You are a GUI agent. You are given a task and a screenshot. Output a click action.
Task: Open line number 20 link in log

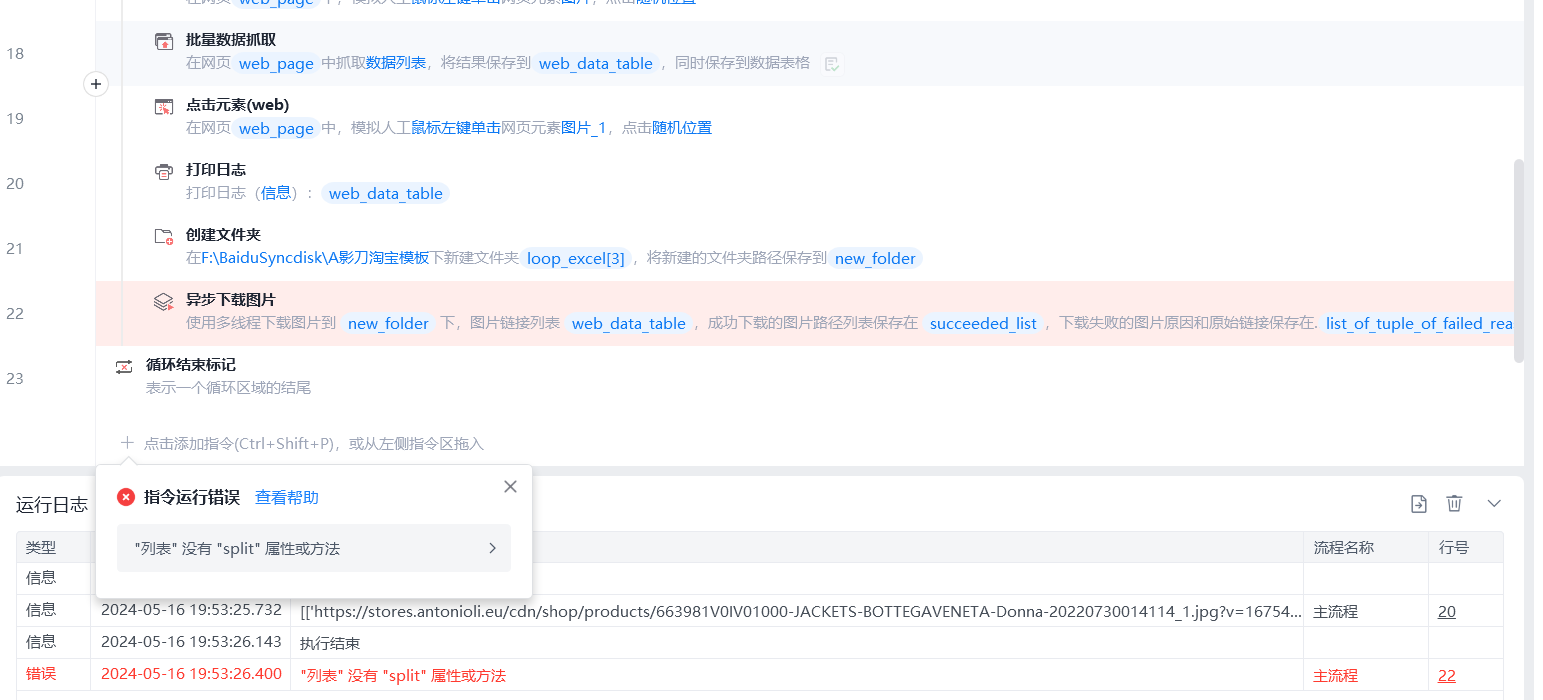pos(1447,611)
